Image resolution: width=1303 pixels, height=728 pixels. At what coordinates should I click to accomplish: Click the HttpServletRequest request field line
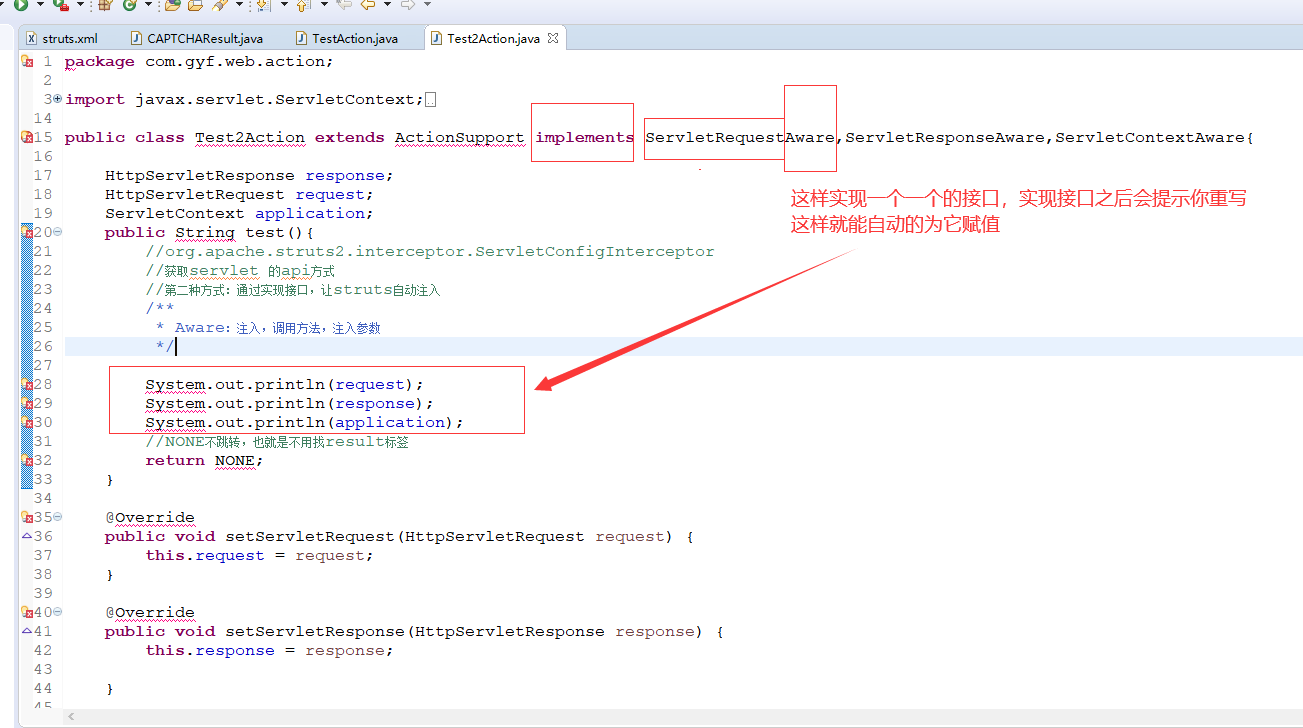240,195
